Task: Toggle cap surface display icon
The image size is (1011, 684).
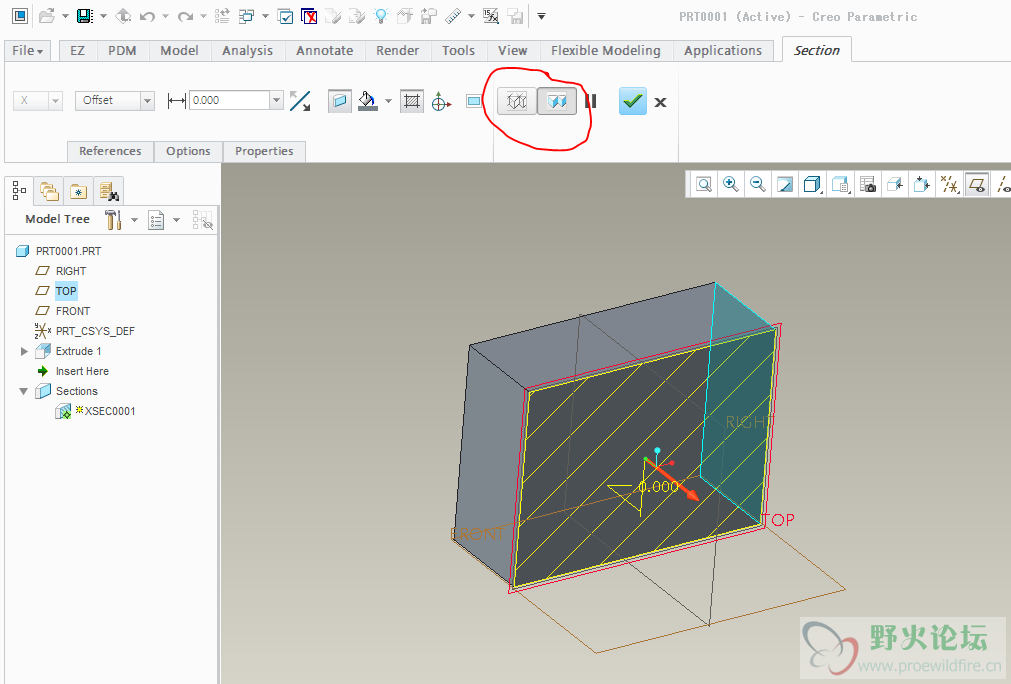Action: [x=339, y=101]
